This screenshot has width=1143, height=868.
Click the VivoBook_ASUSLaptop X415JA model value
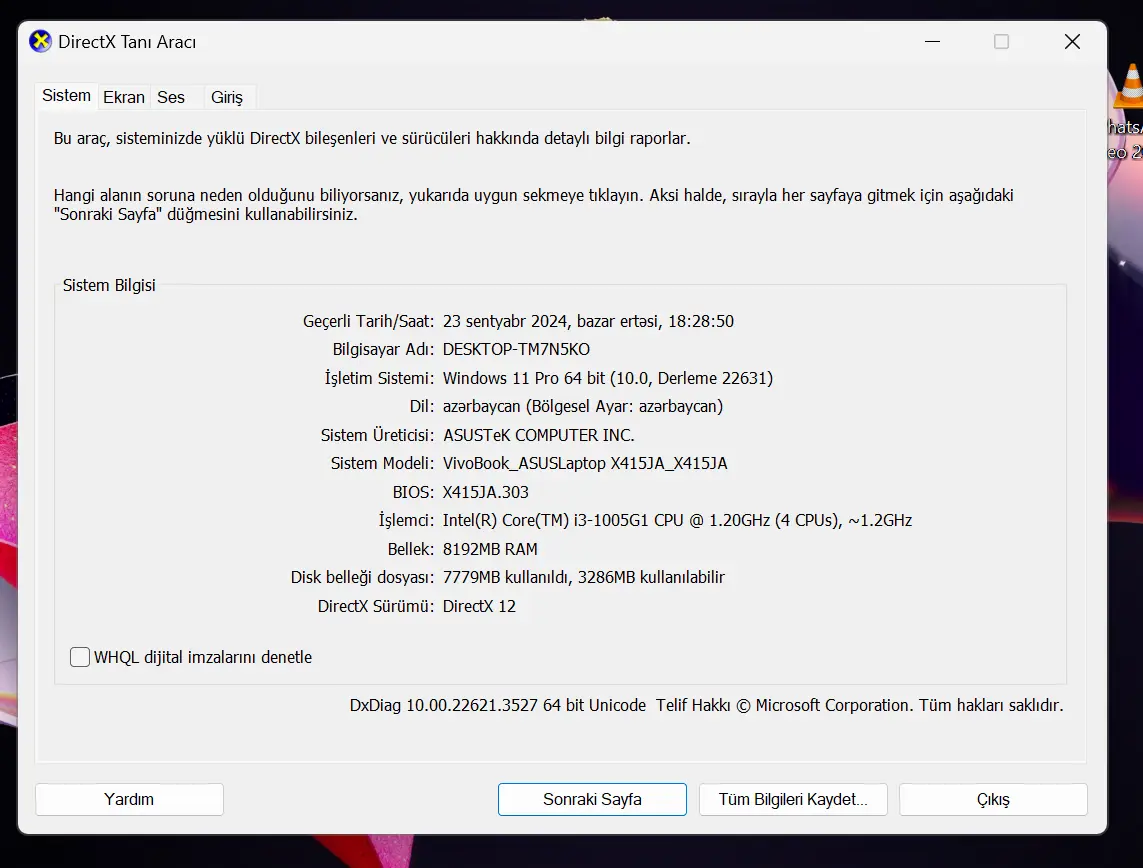coord(585,464)
